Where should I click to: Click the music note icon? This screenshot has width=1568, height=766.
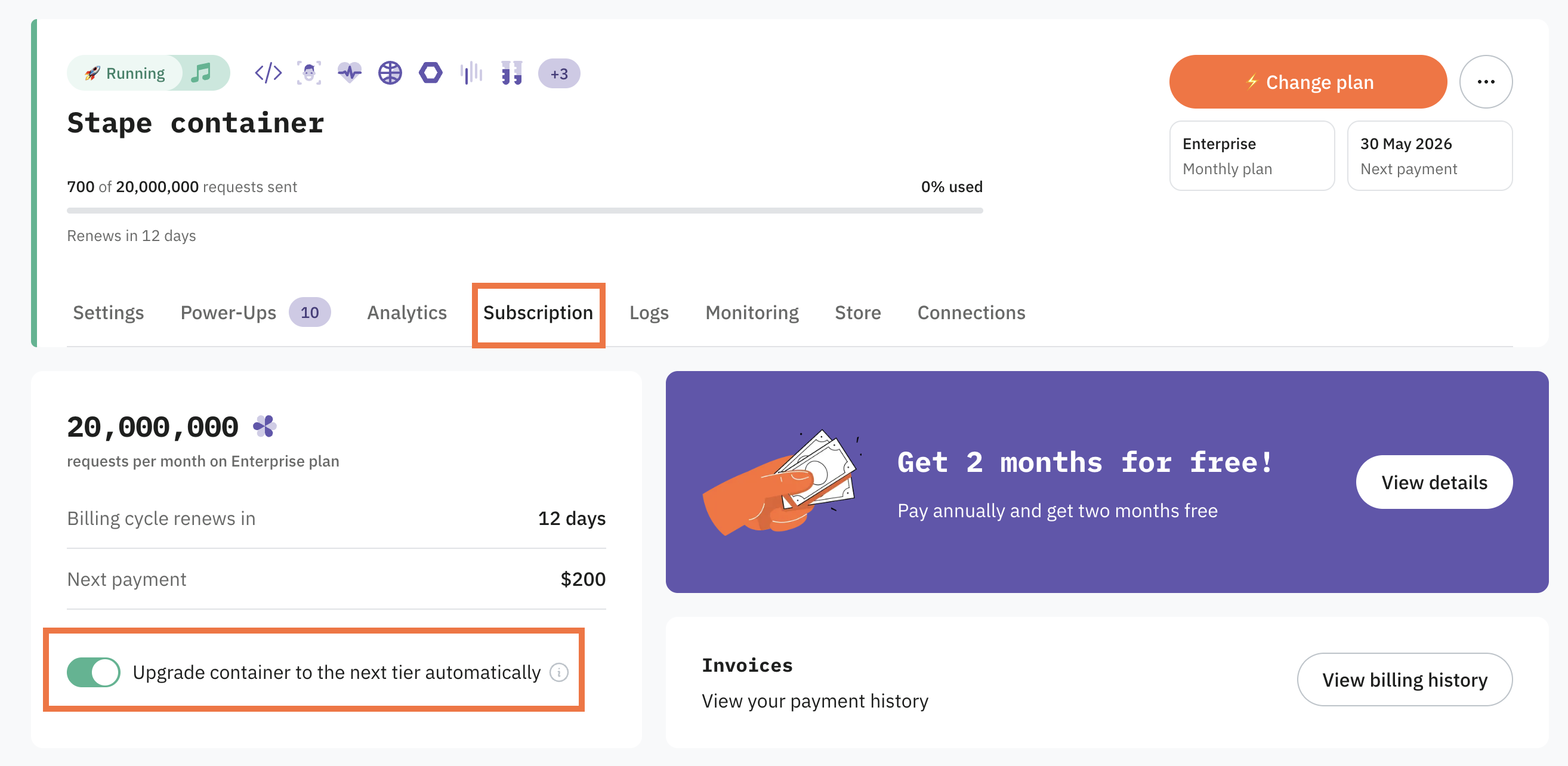pos(201,73)
